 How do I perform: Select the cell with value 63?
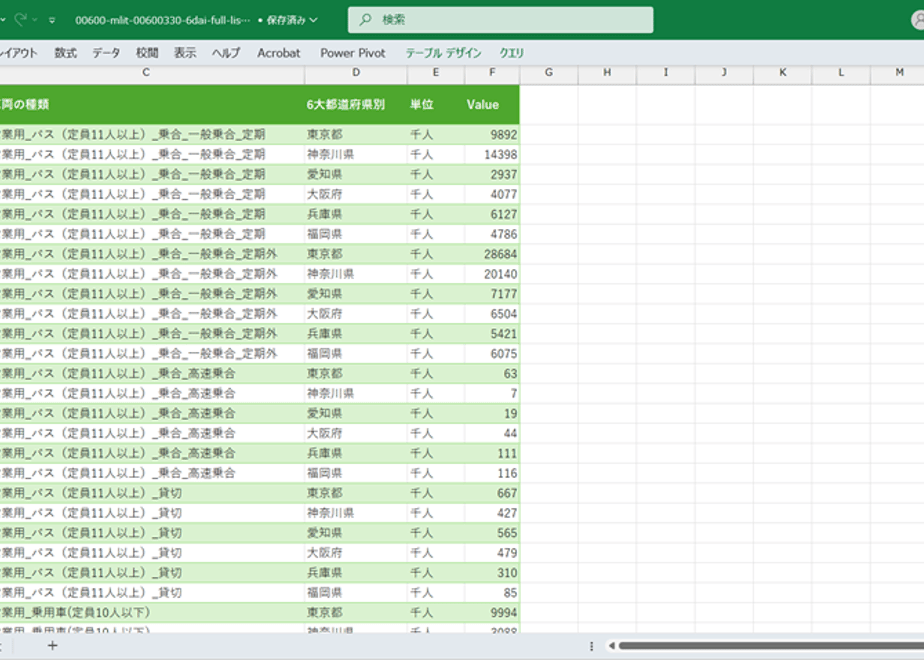tap(492, 374)
